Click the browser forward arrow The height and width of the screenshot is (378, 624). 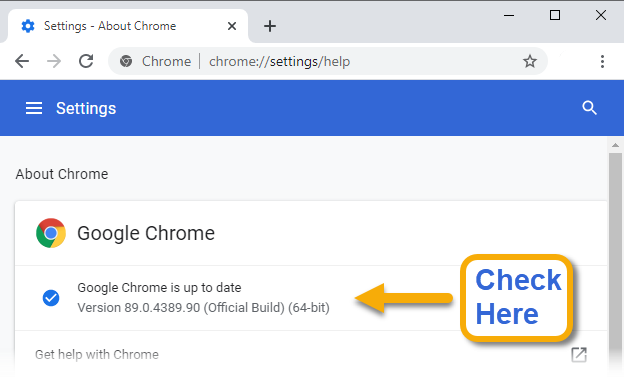[x=54, y=61]
